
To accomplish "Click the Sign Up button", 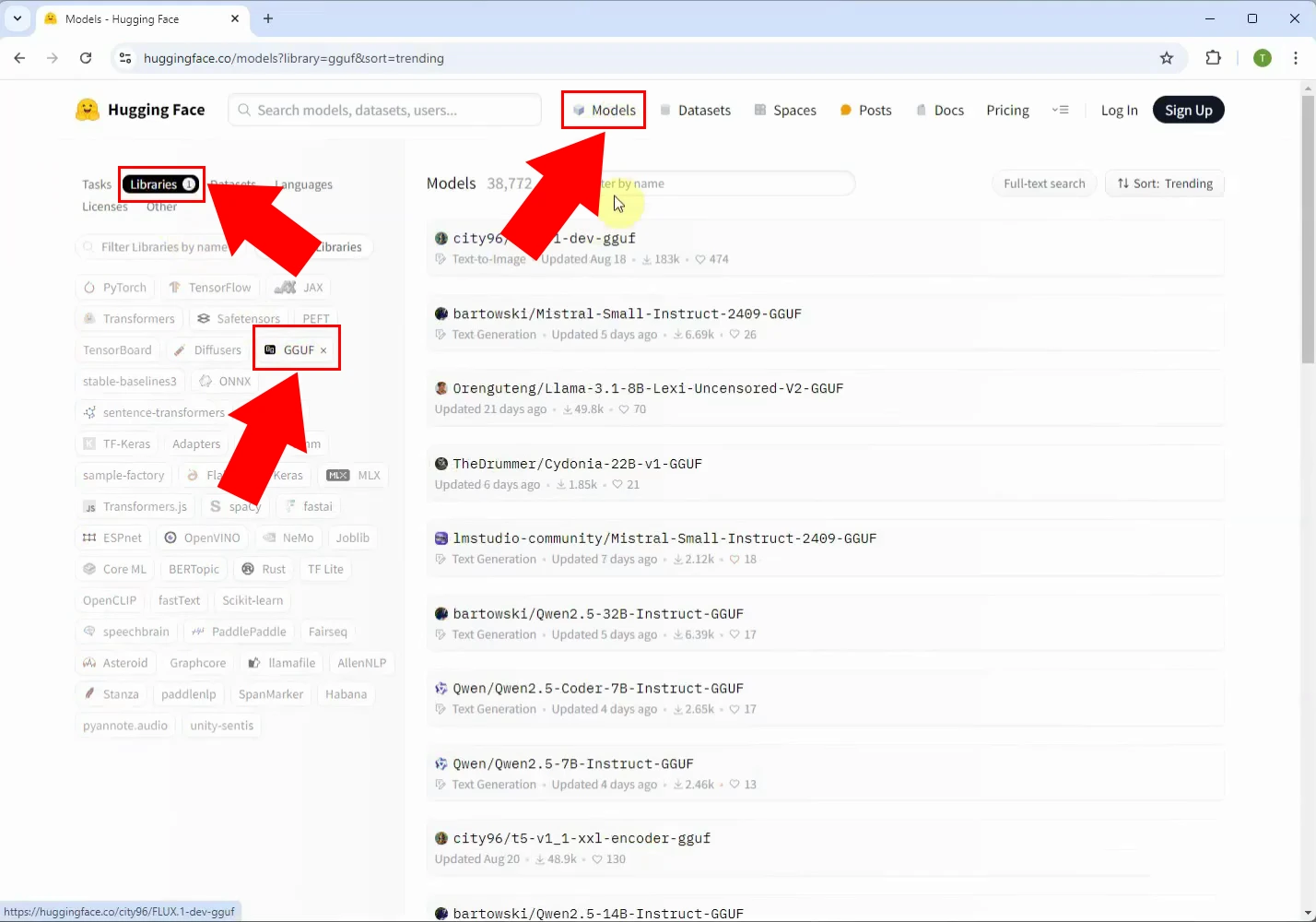I will 1188,110.
